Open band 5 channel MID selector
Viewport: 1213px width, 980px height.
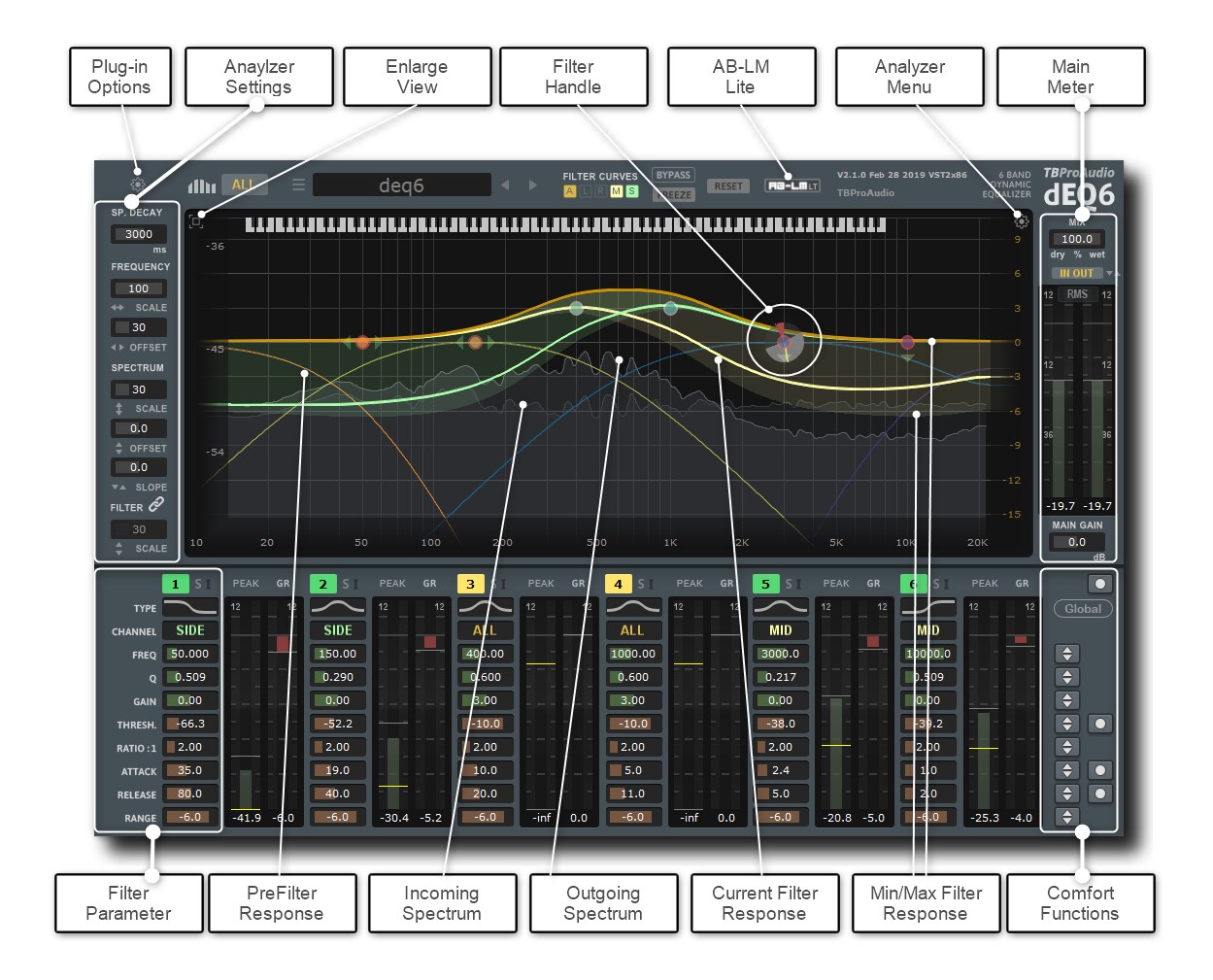click(x=780, y=630)
